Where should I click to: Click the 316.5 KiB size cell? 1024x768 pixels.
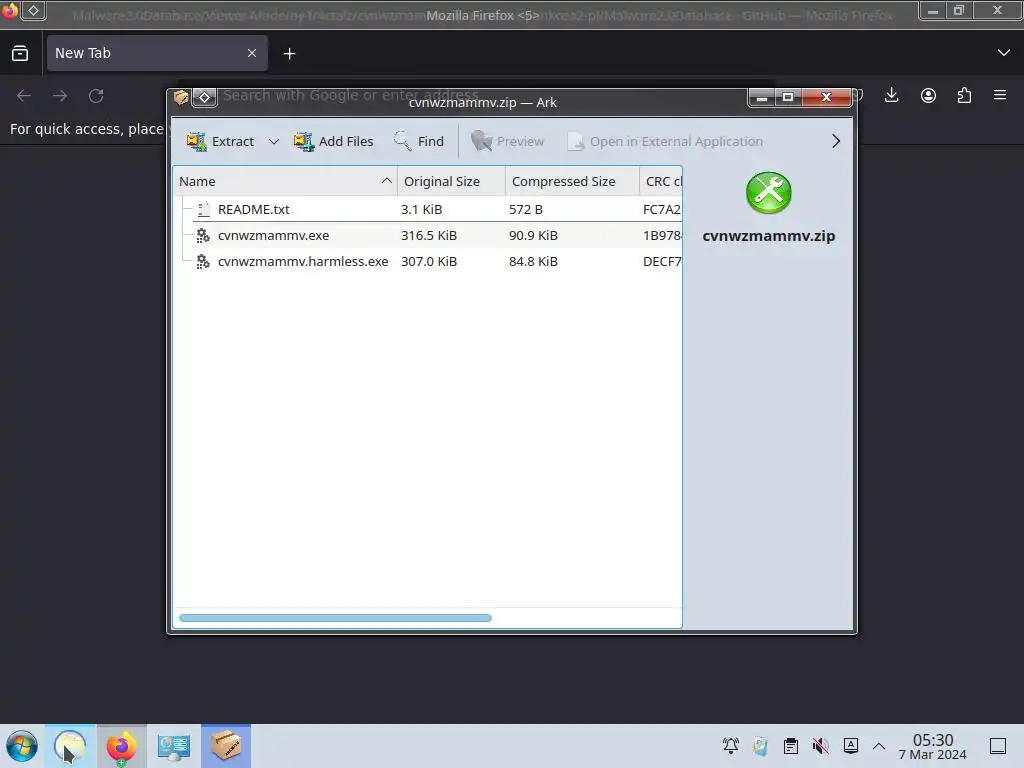(x=428, y=235)
